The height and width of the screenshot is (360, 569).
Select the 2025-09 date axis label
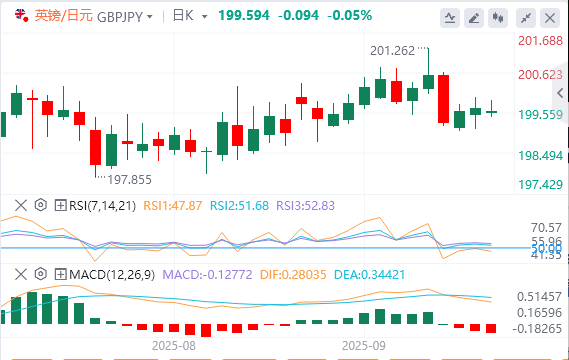364,346
